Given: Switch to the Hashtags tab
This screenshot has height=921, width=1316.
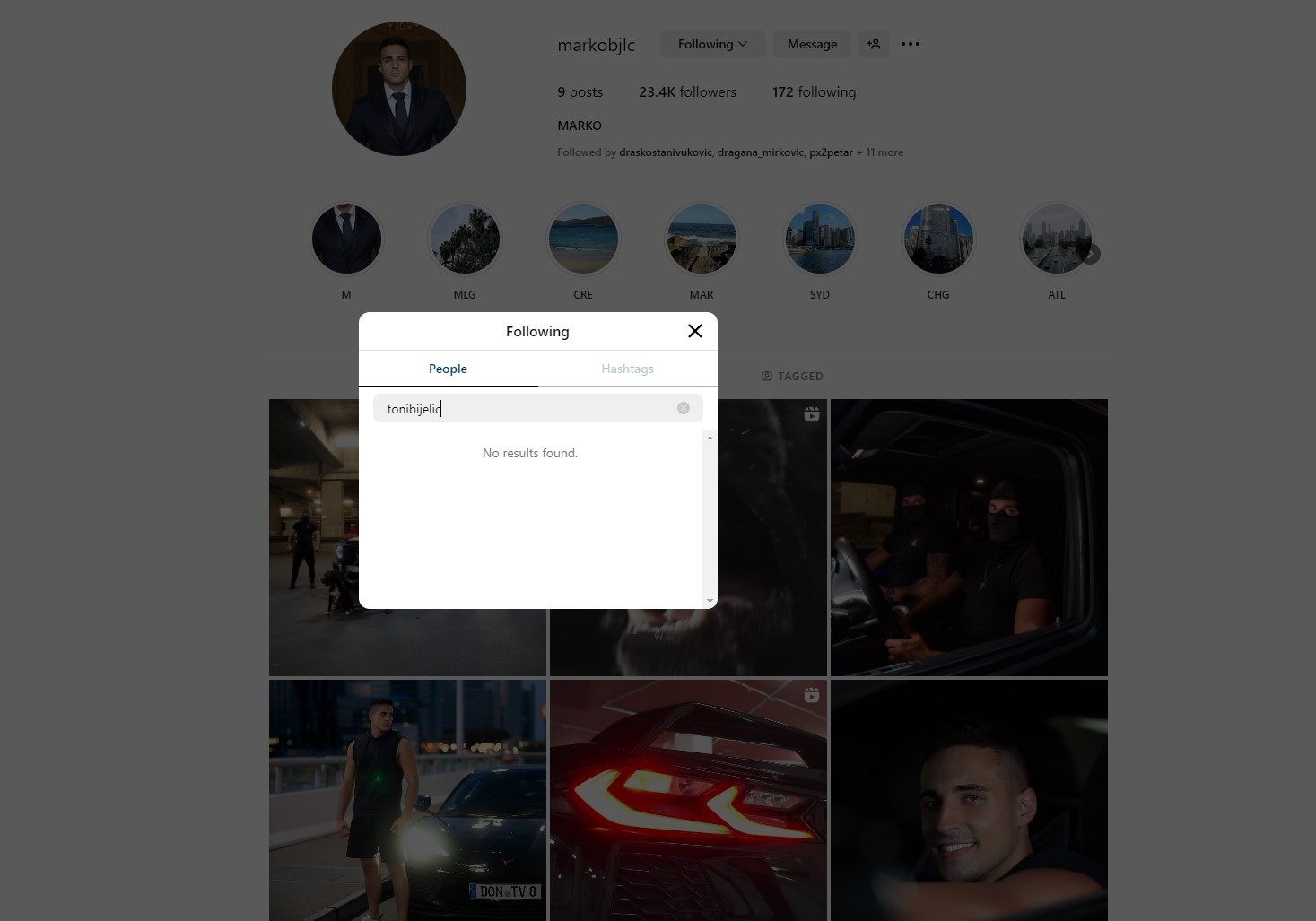Looking at the screenshot, I should [x=627, y=369].
